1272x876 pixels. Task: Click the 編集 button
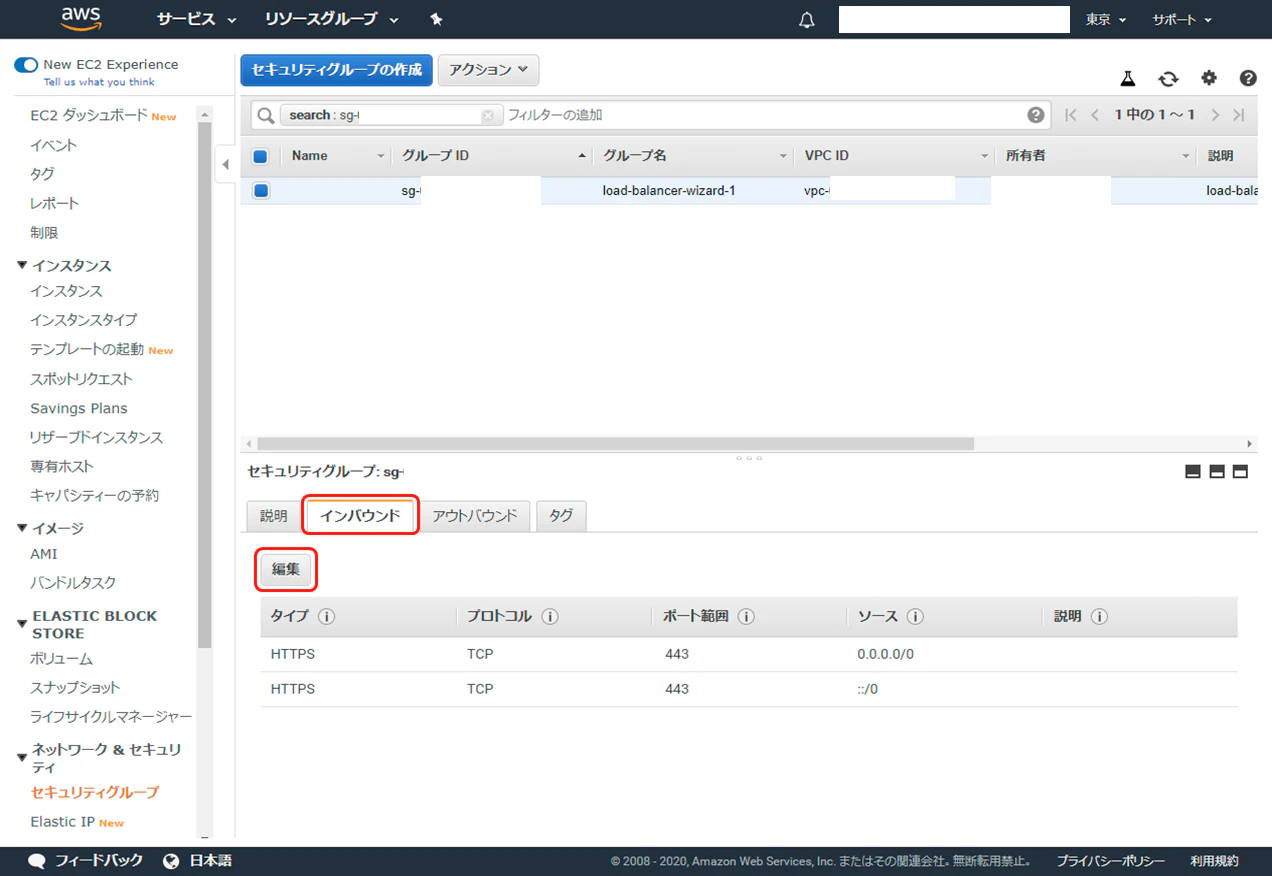coord(286,569)
